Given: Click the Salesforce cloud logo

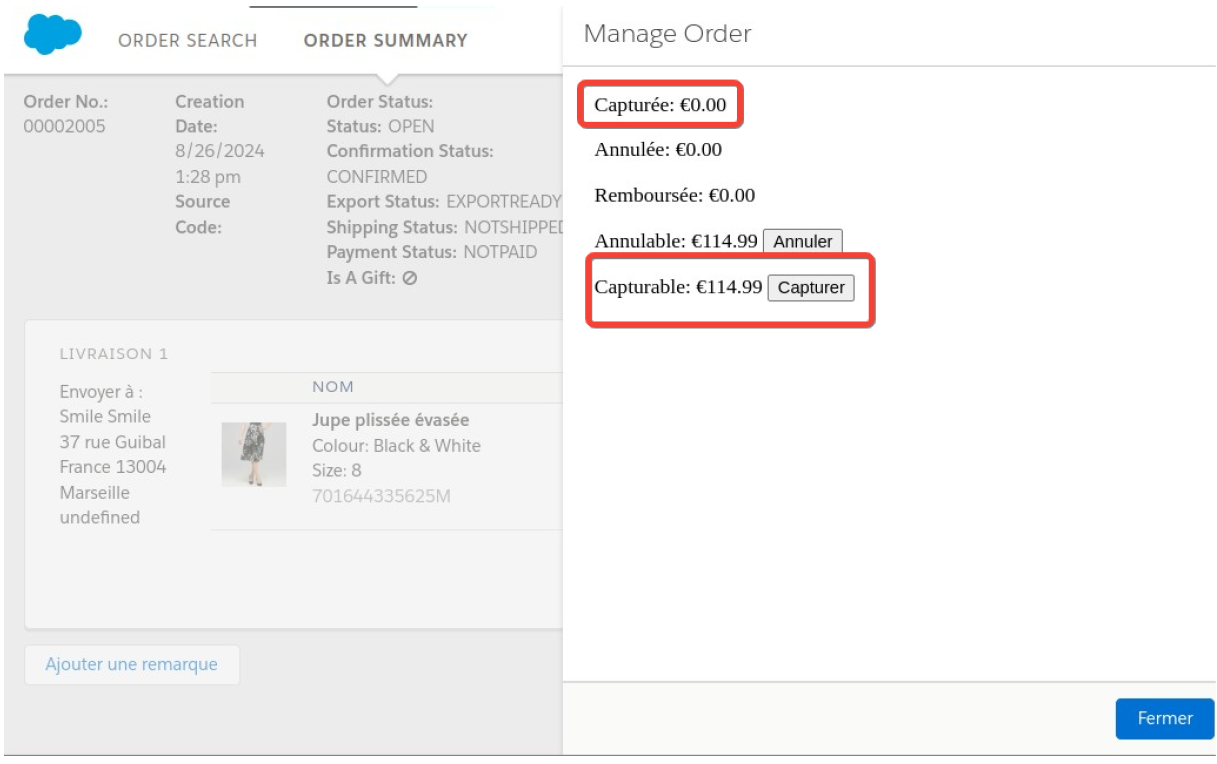Looking at the screenshot, I should 52,35.
